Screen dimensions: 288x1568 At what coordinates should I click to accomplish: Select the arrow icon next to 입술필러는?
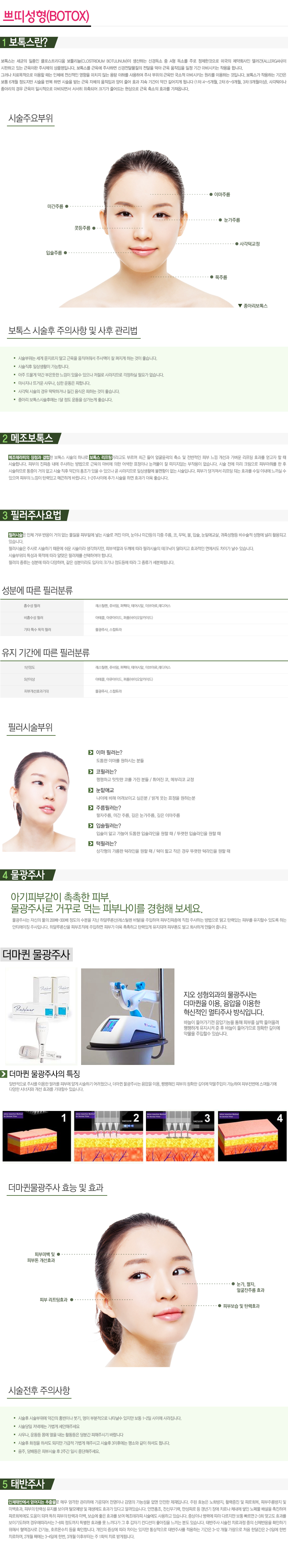(90, 825)
